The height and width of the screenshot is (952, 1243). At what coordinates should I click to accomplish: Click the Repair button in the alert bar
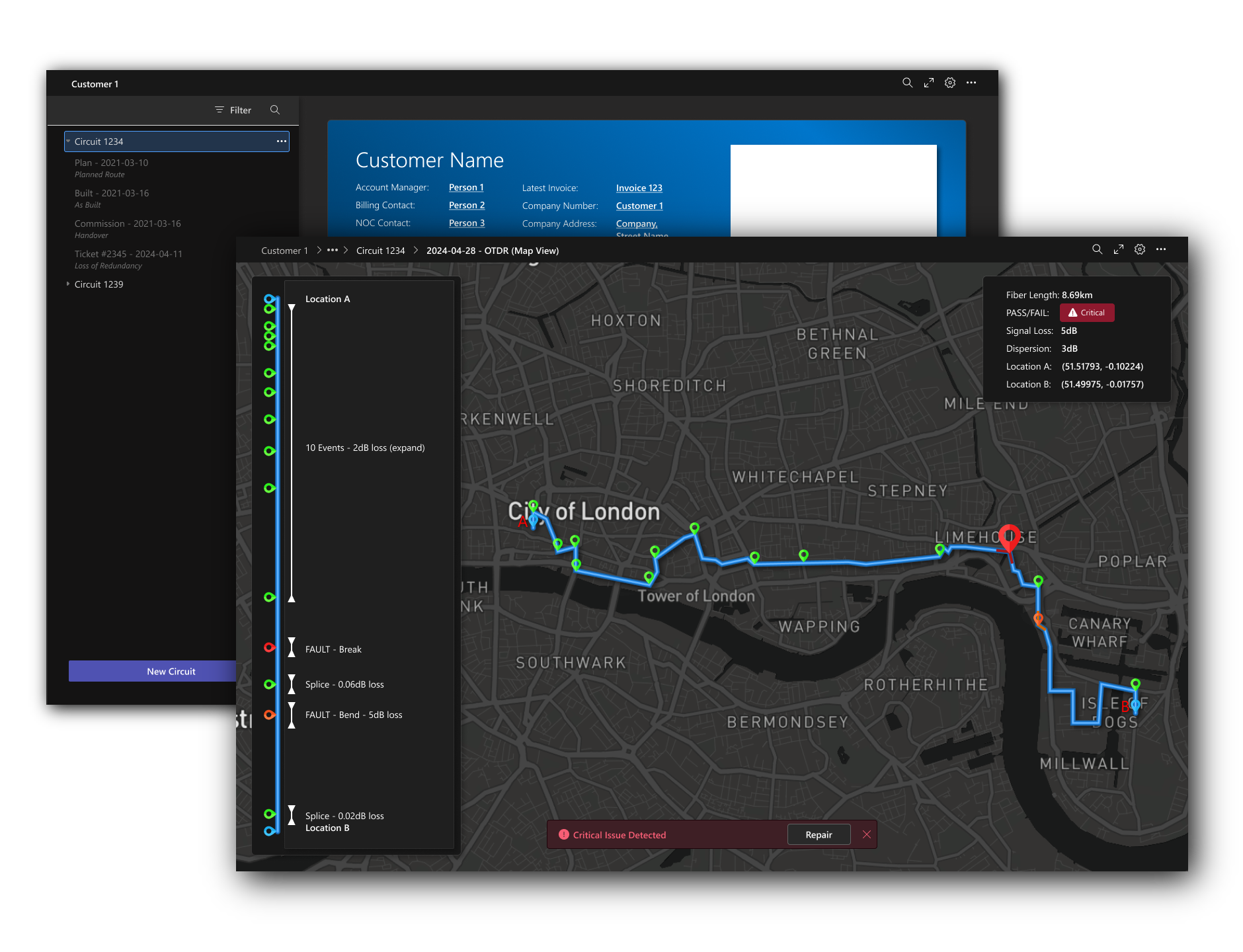[x=819, y=835]
